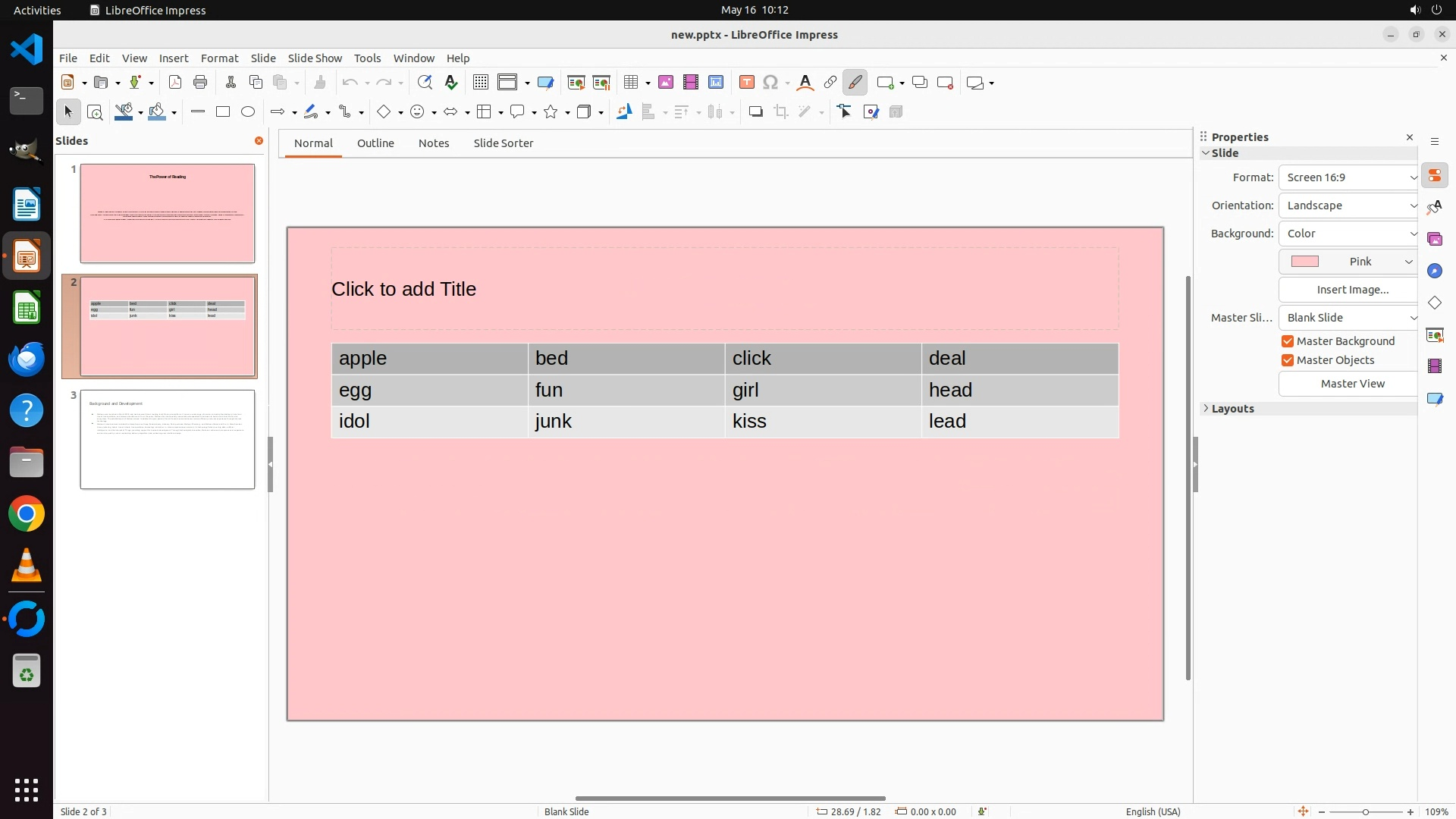Click the Insert Special Character icon
The height and width of the screenshot is (819, 1456).
tap(770, 83)
